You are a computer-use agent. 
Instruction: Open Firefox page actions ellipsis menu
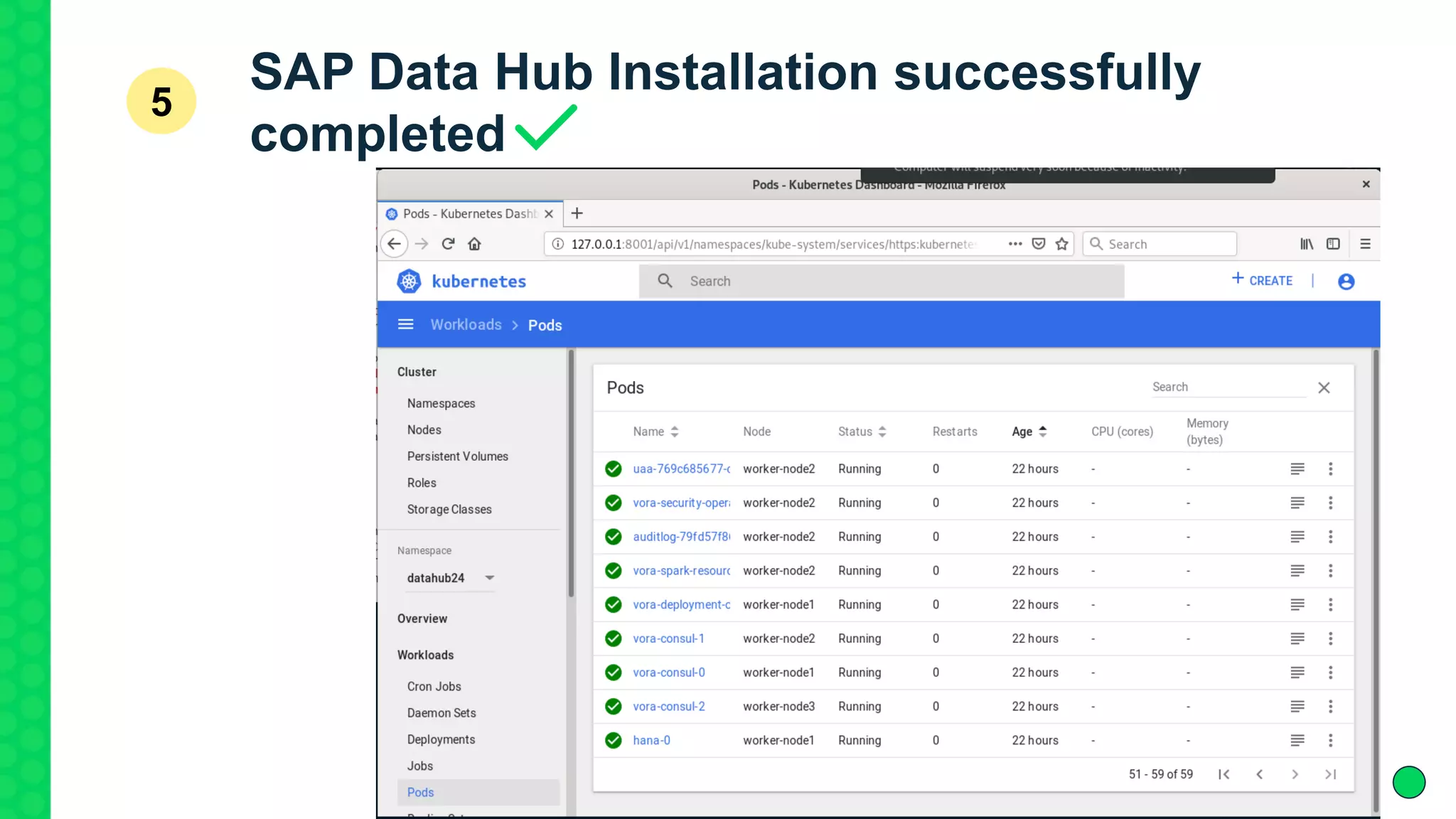tap(1015, 244)
